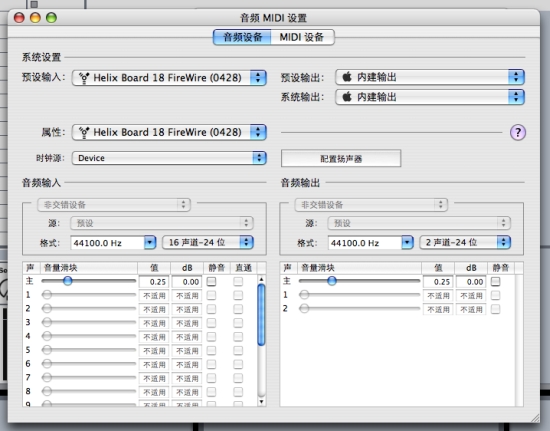The height and width of the screenshot is (431, 550).
Task: Click the 非交错设备 popup under 音频输入
Action: coord(114,205)
